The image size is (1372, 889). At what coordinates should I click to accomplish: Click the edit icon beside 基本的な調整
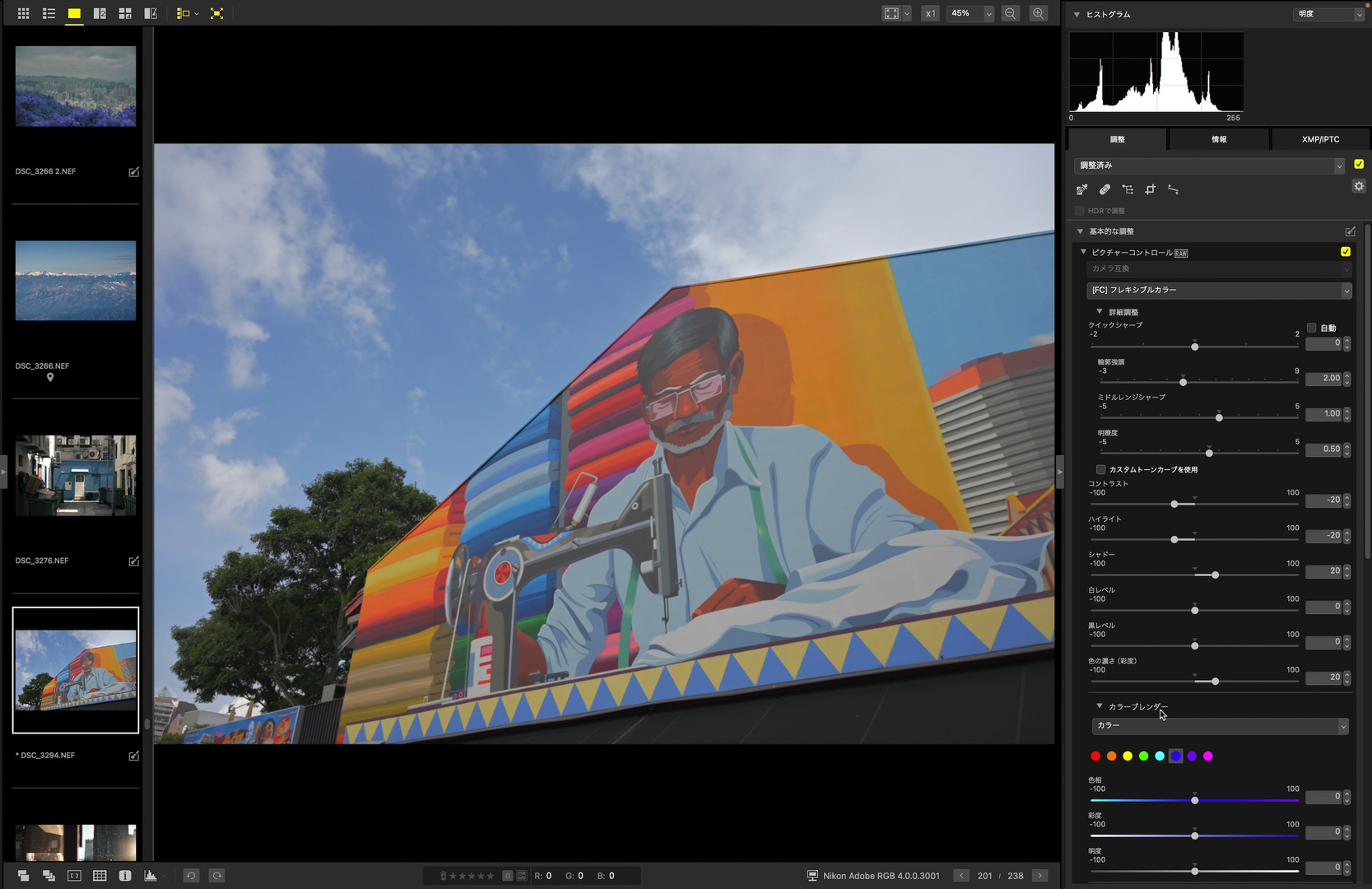1351,231
